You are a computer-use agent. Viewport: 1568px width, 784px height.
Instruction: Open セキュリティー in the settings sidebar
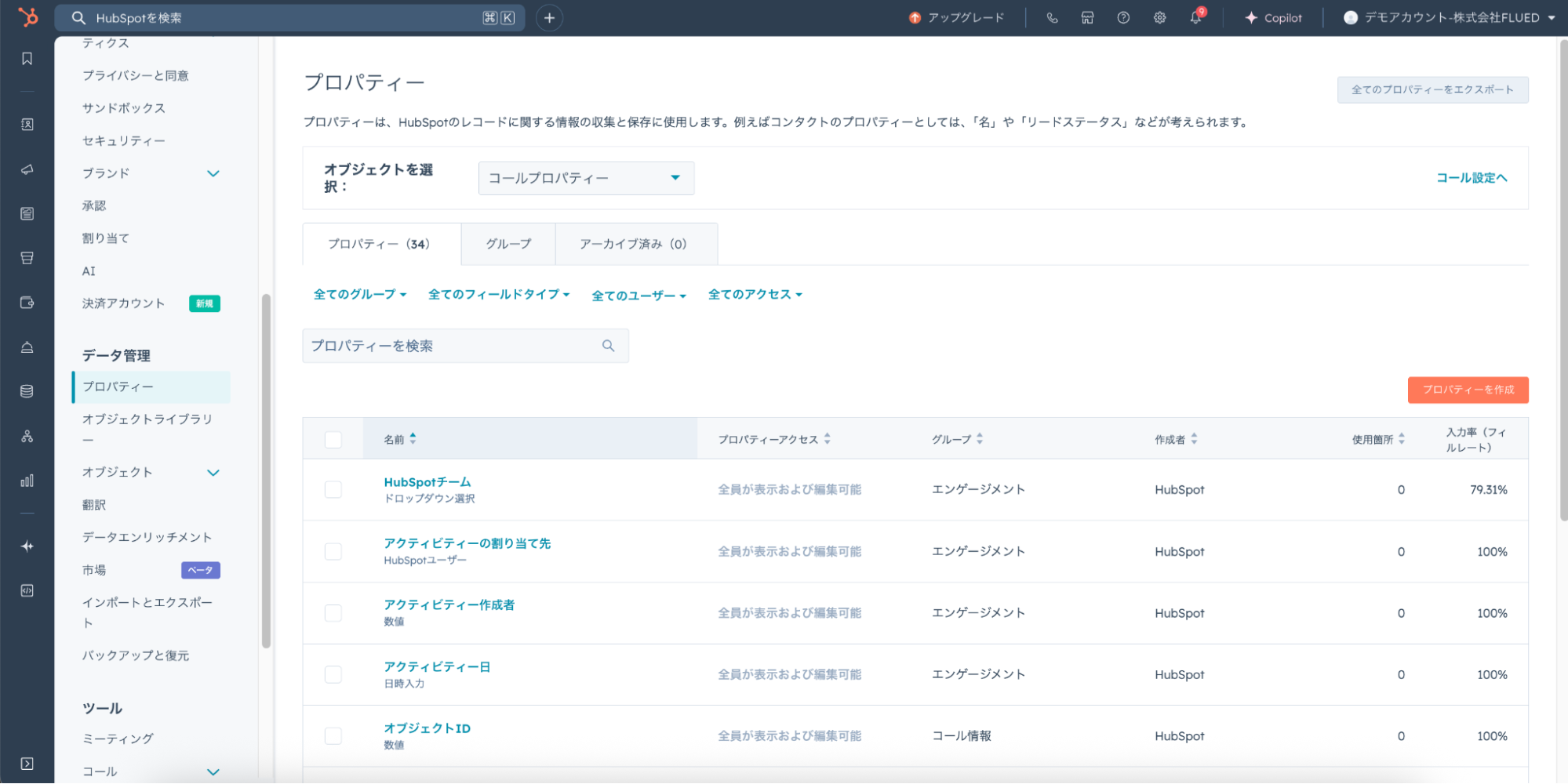(x=124, y=141)
